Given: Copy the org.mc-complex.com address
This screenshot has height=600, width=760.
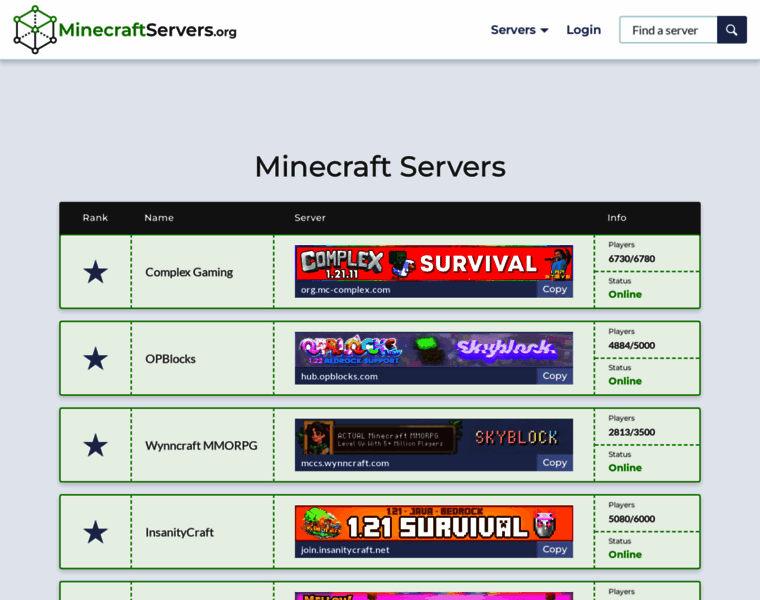Looking at the screenshot, I should pyautogui.click(x=554, y=289).
